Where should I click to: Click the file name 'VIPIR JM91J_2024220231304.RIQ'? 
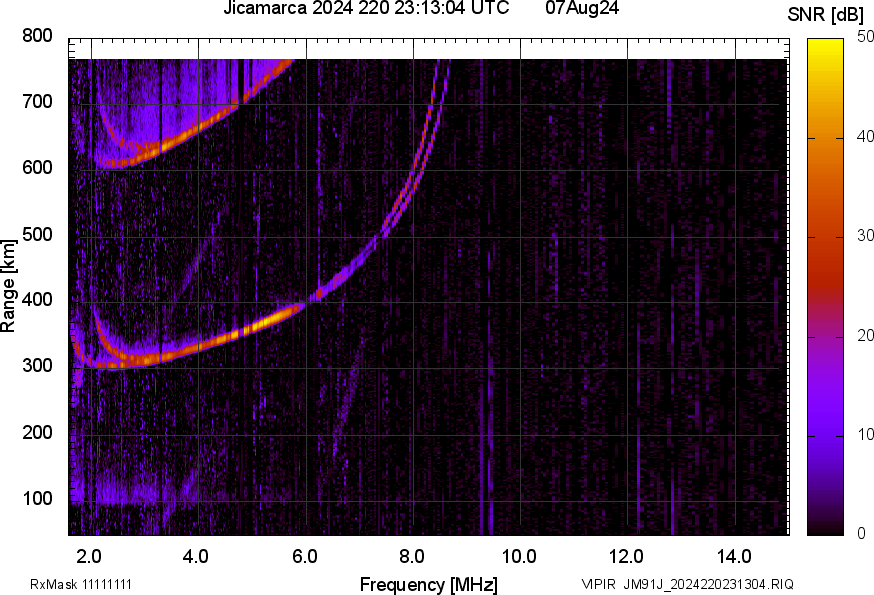(x=688, y=584)
